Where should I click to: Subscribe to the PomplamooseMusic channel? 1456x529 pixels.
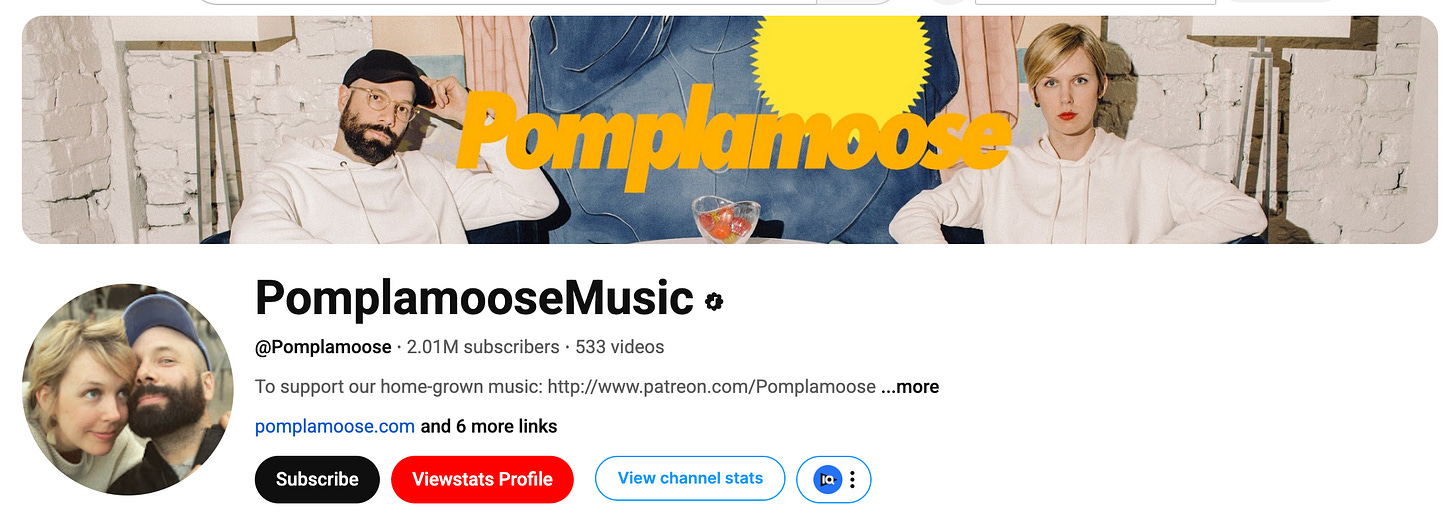click(317, 479)
